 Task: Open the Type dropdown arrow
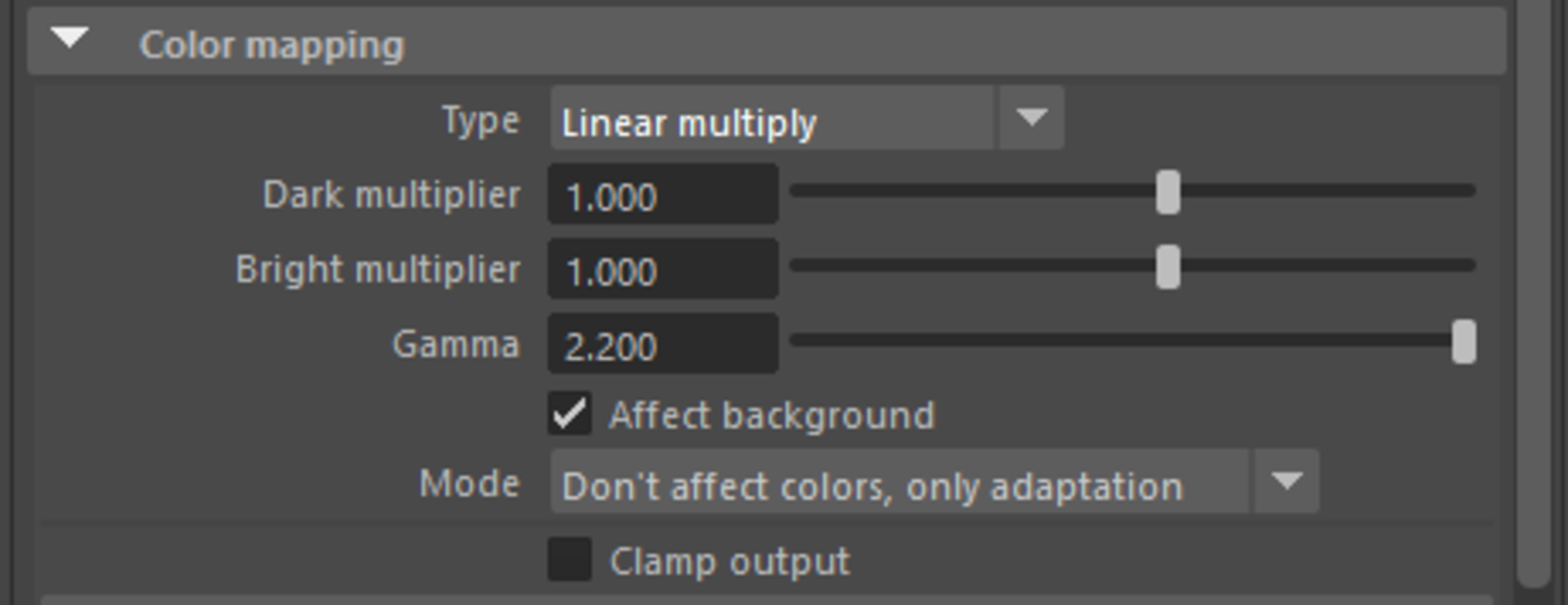tap(1031, 118)
